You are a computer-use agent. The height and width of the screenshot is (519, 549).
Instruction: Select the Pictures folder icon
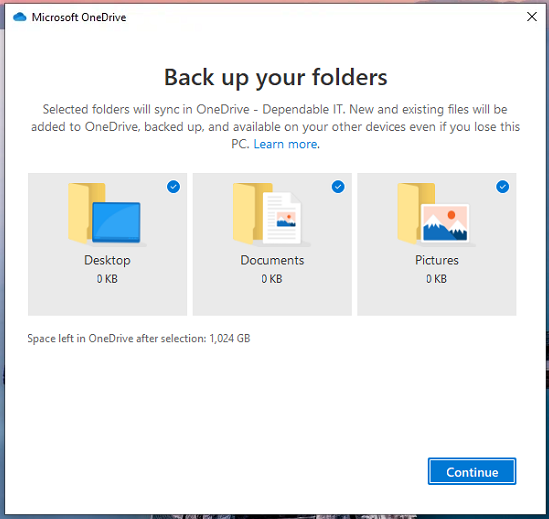point(436,214)
